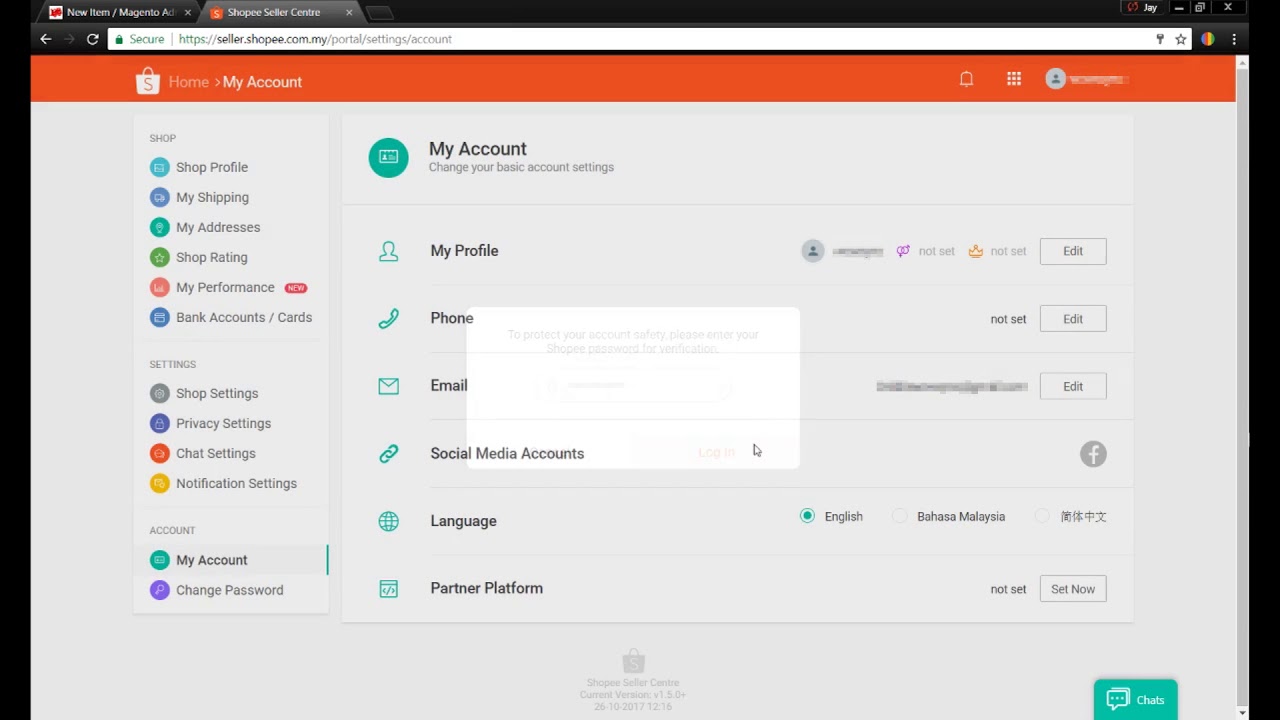Open My Addresses in sidebar
This screenshot has width=1280, height=720.
coord(218,227)
